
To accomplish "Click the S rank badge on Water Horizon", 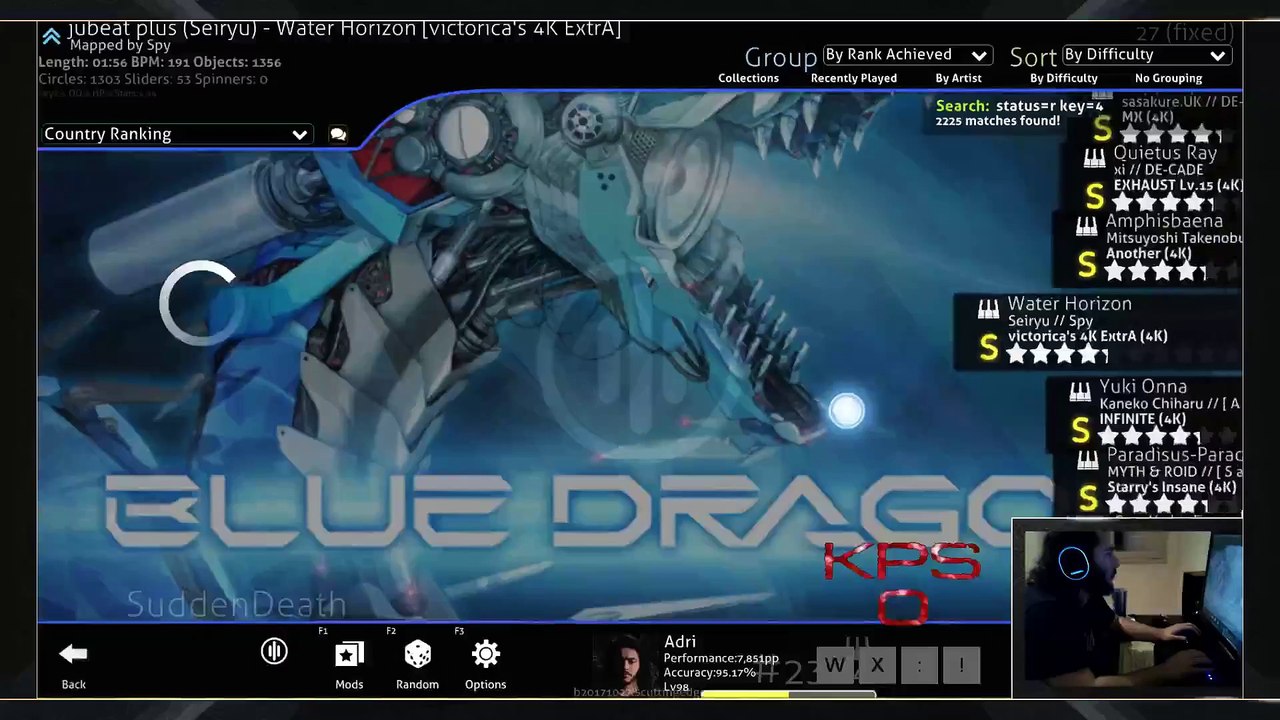I will (x=989, y=348).
